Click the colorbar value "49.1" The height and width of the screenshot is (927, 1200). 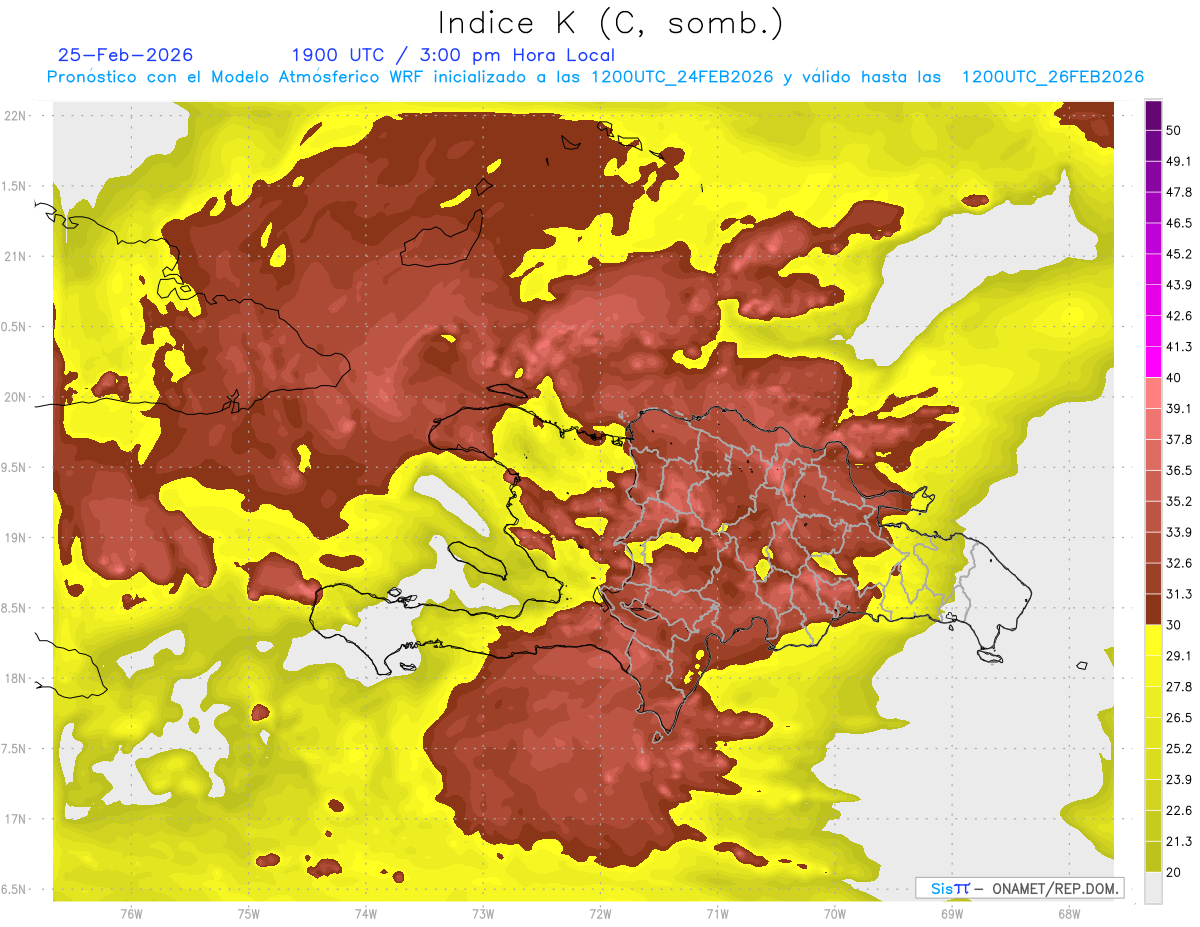(x=1179, y=161)
